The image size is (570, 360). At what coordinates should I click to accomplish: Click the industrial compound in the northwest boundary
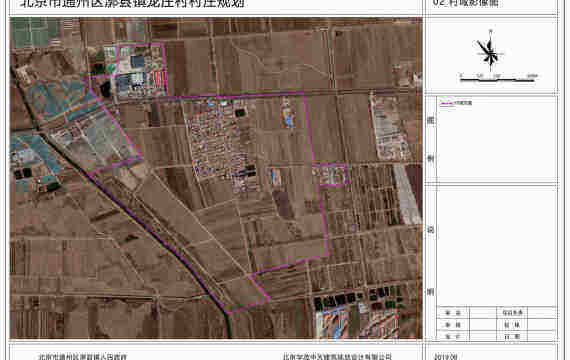[140, 69]
